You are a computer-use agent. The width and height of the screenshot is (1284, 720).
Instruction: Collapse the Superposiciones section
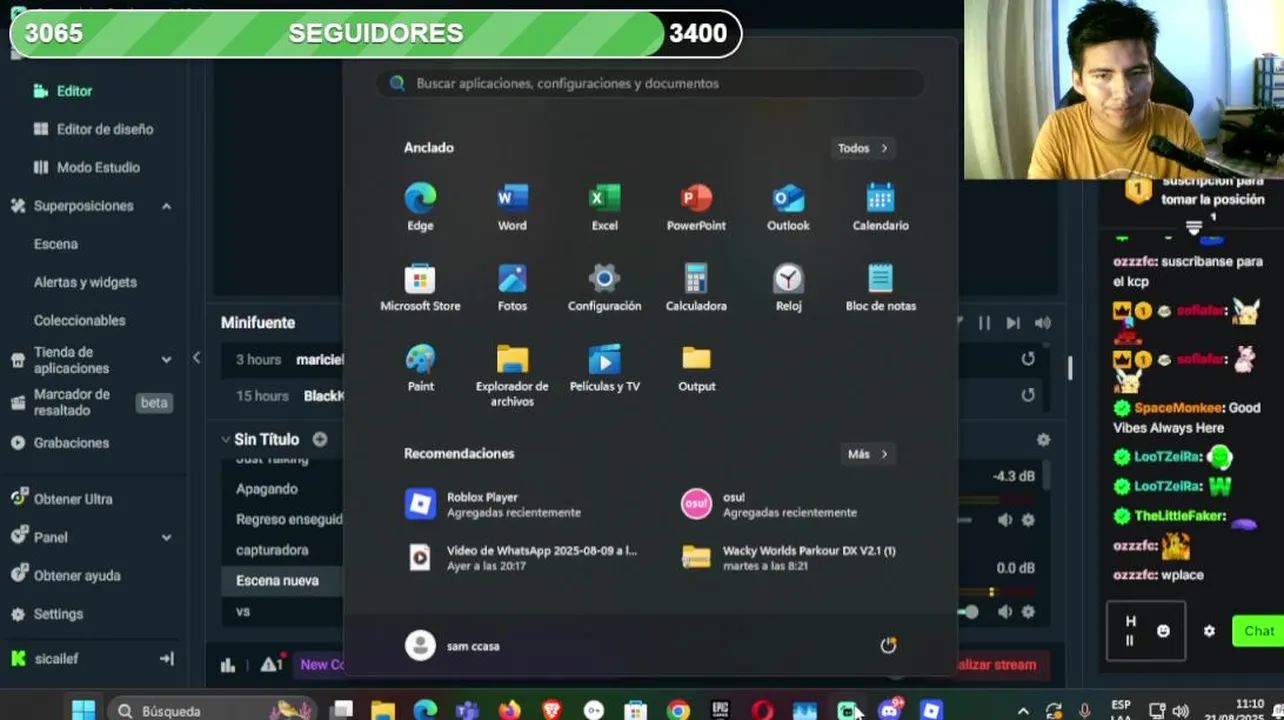click(x=166, y=206)
